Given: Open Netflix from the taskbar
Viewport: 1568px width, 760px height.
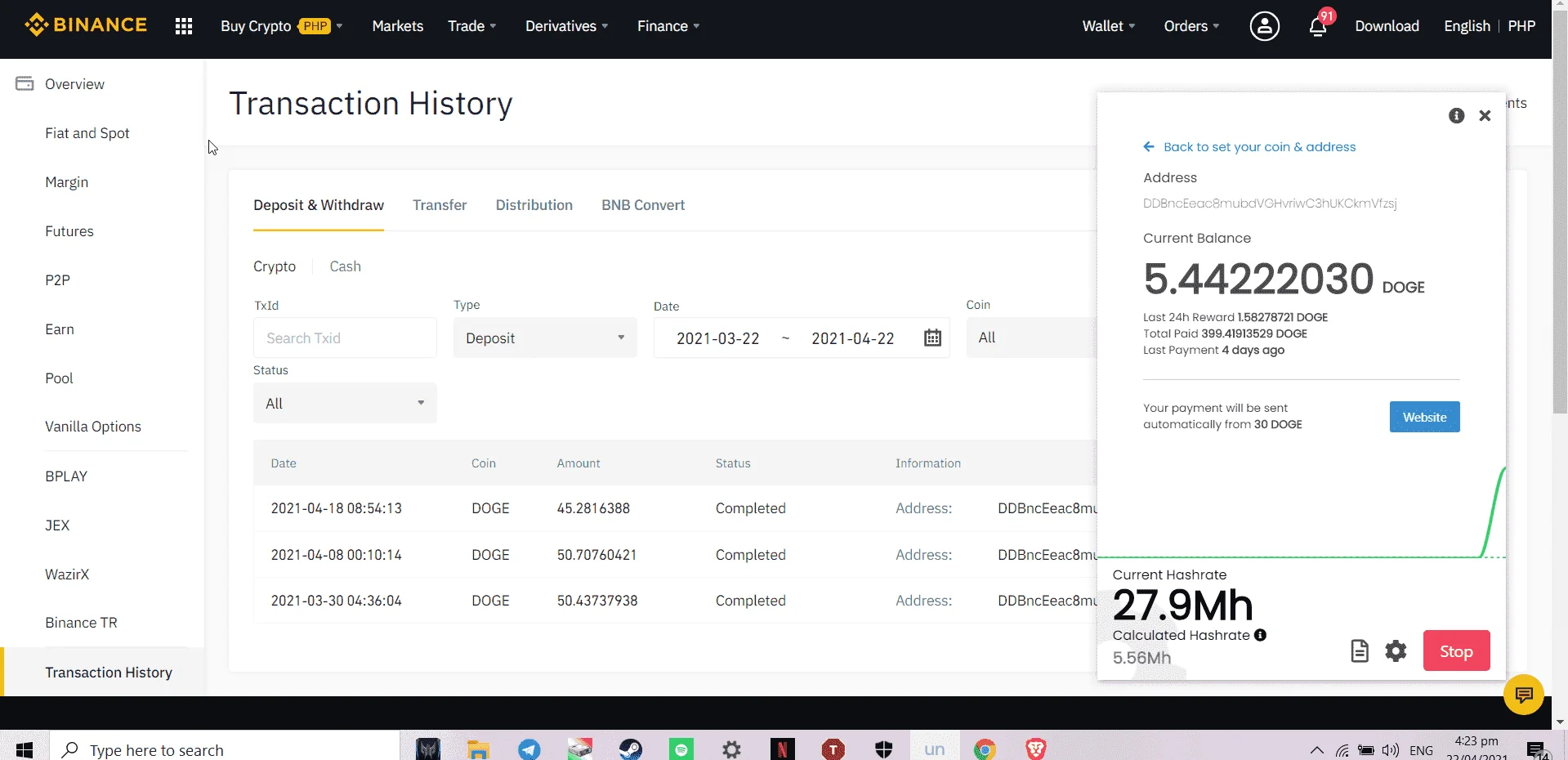Looking at the screenshot, I should (782, 749).
